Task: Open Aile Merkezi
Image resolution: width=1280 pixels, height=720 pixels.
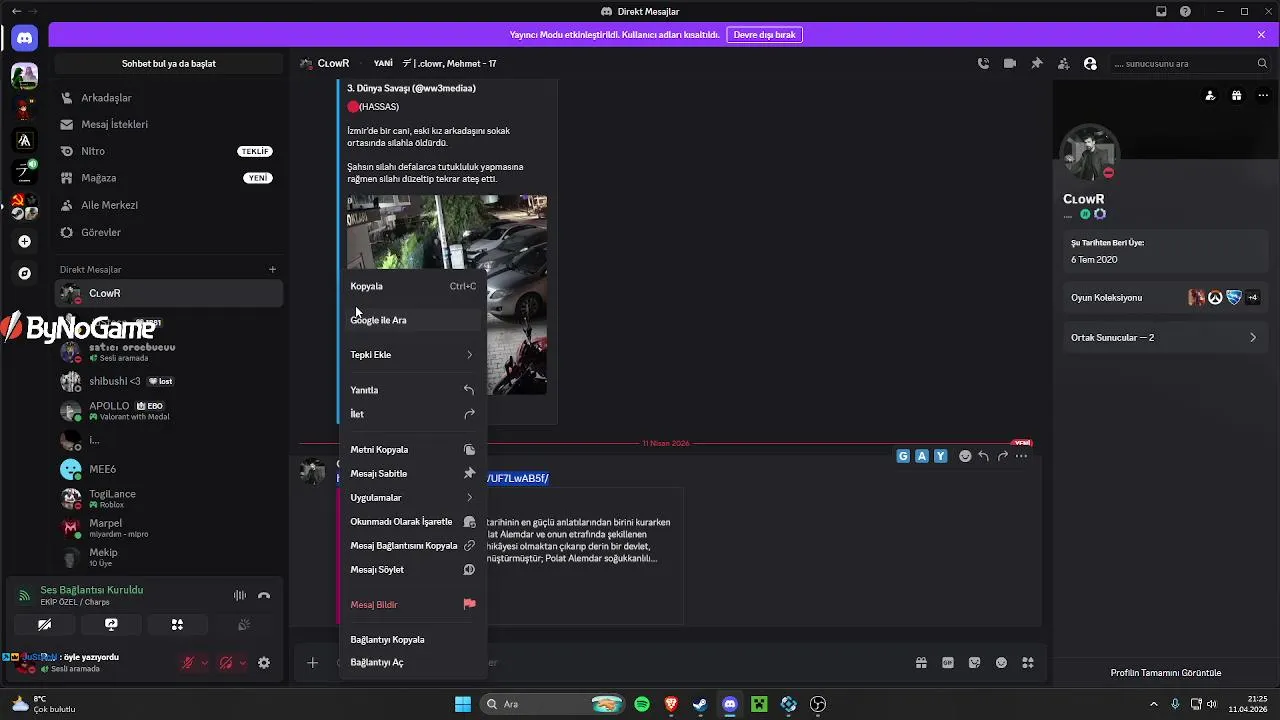Action: pyautogui.click(x=169, y=205)
